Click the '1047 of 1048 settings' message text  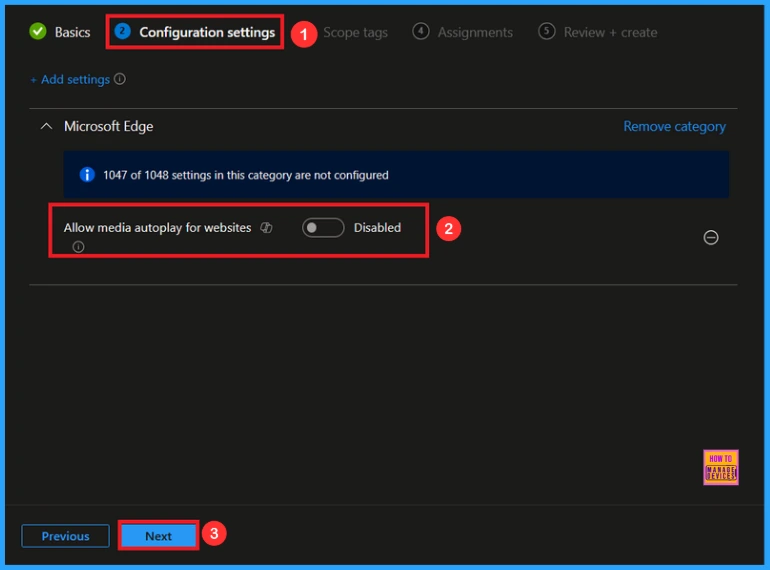[x=246, y=175]
